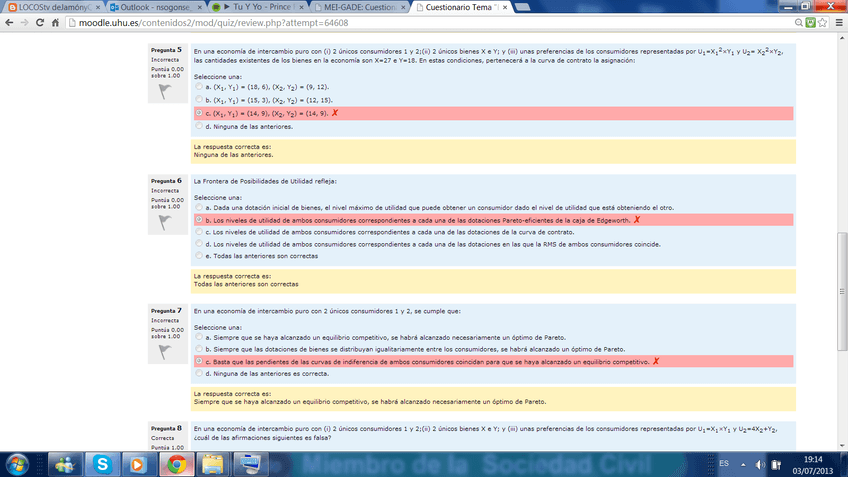This screenshot has height=477, width=848.
Task: Click the scrollbar down arrow
Action: (x=842, y=446)
